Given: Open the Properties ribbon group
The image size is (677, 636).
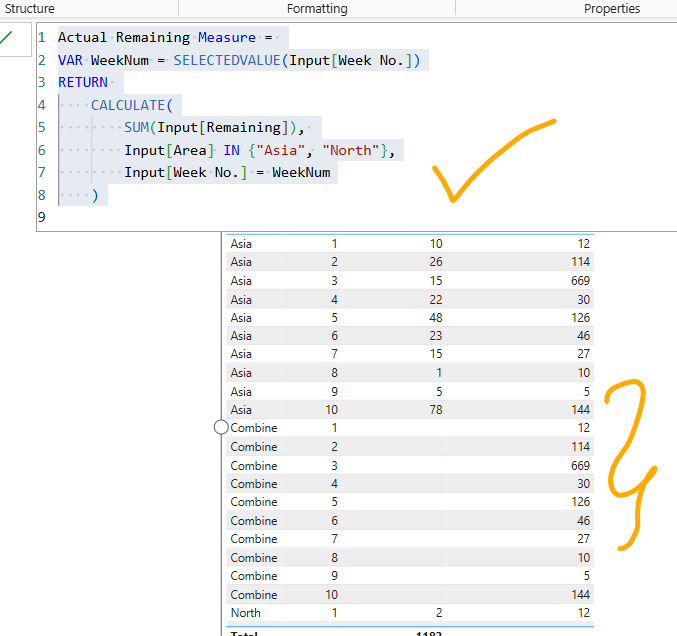Looking at the screenshot, I should tap(612, 8).
